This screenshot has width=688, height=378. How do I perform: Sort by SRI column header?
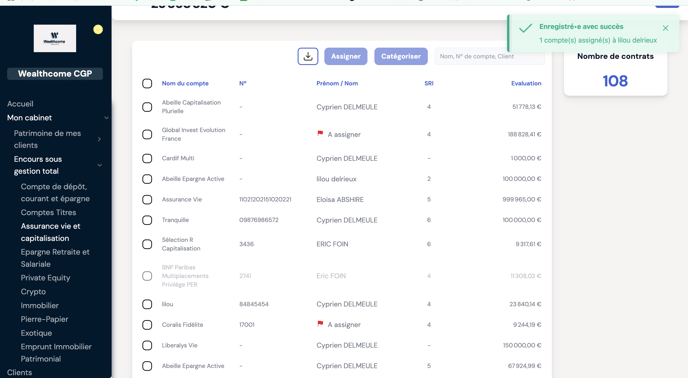[429, 83]
